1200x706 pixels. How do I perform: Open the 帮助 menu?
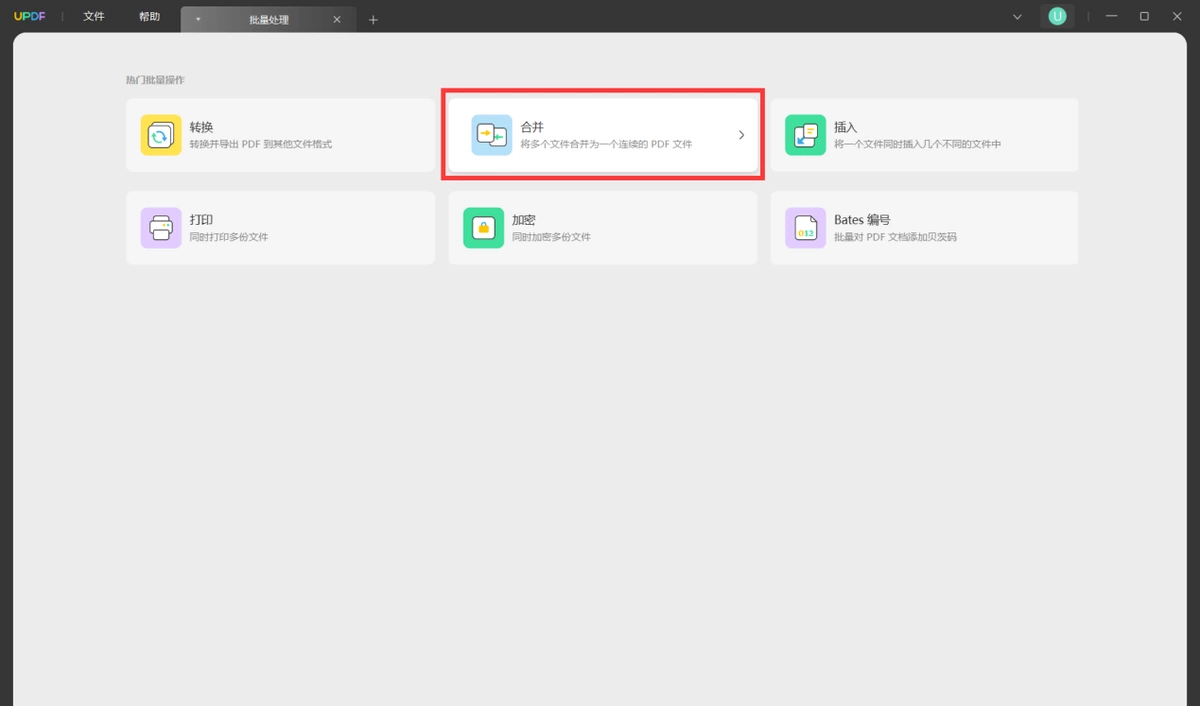149,17
